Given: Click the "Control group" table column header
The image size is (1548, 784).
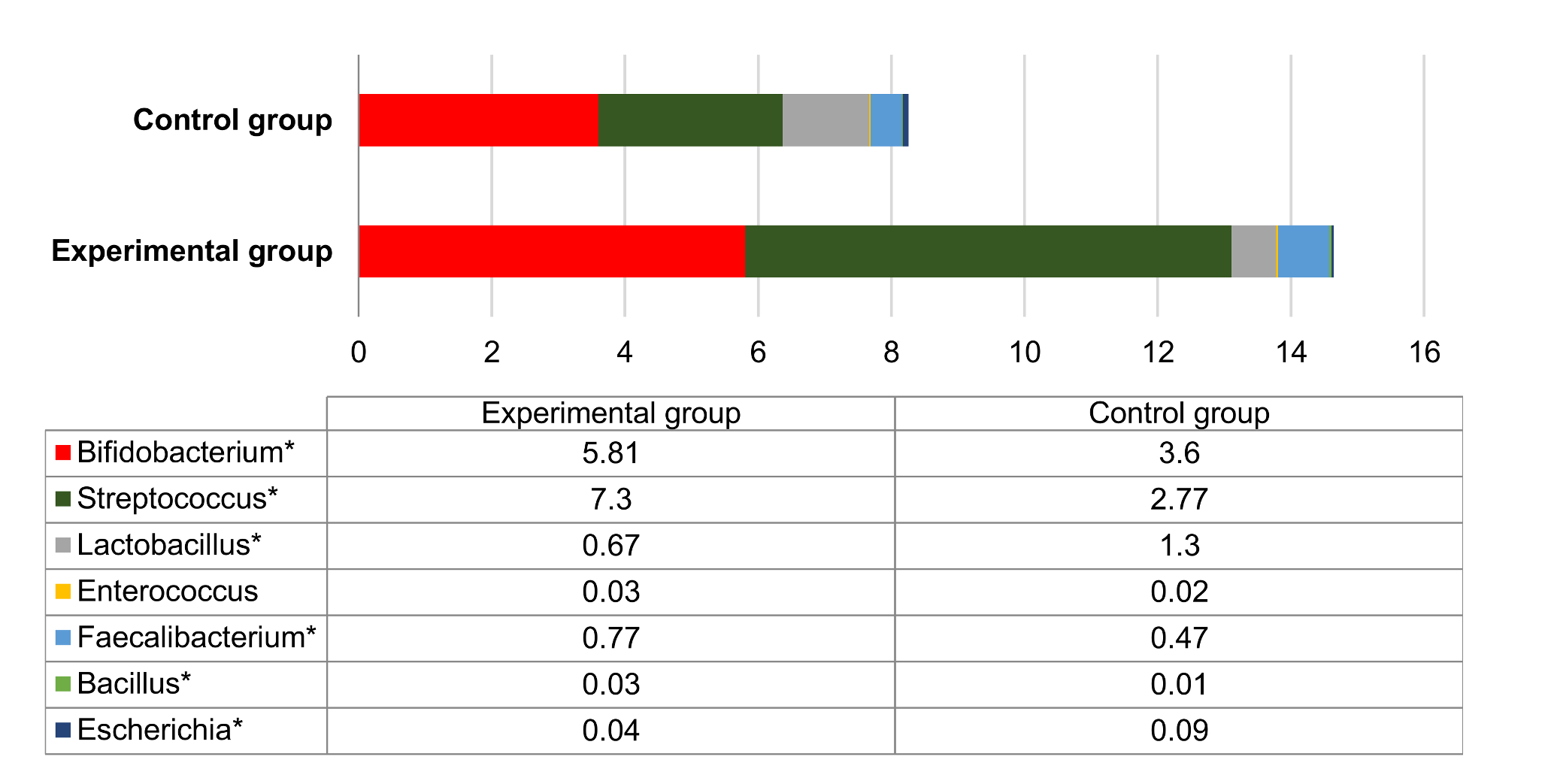Looking at the screenshot, I should [1178, 413].
